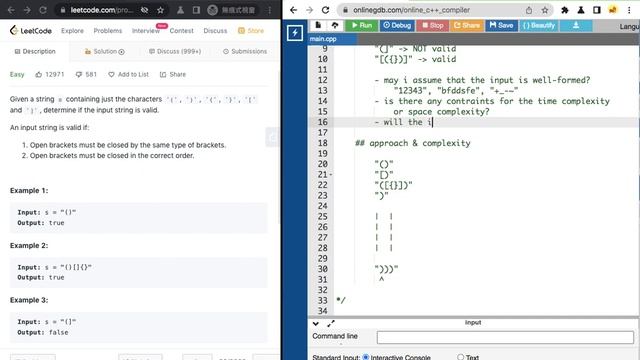
Task: Click the crossed-eye icon in LeetCode address bar
Action: pyautogui.click(x=144, y=10)
